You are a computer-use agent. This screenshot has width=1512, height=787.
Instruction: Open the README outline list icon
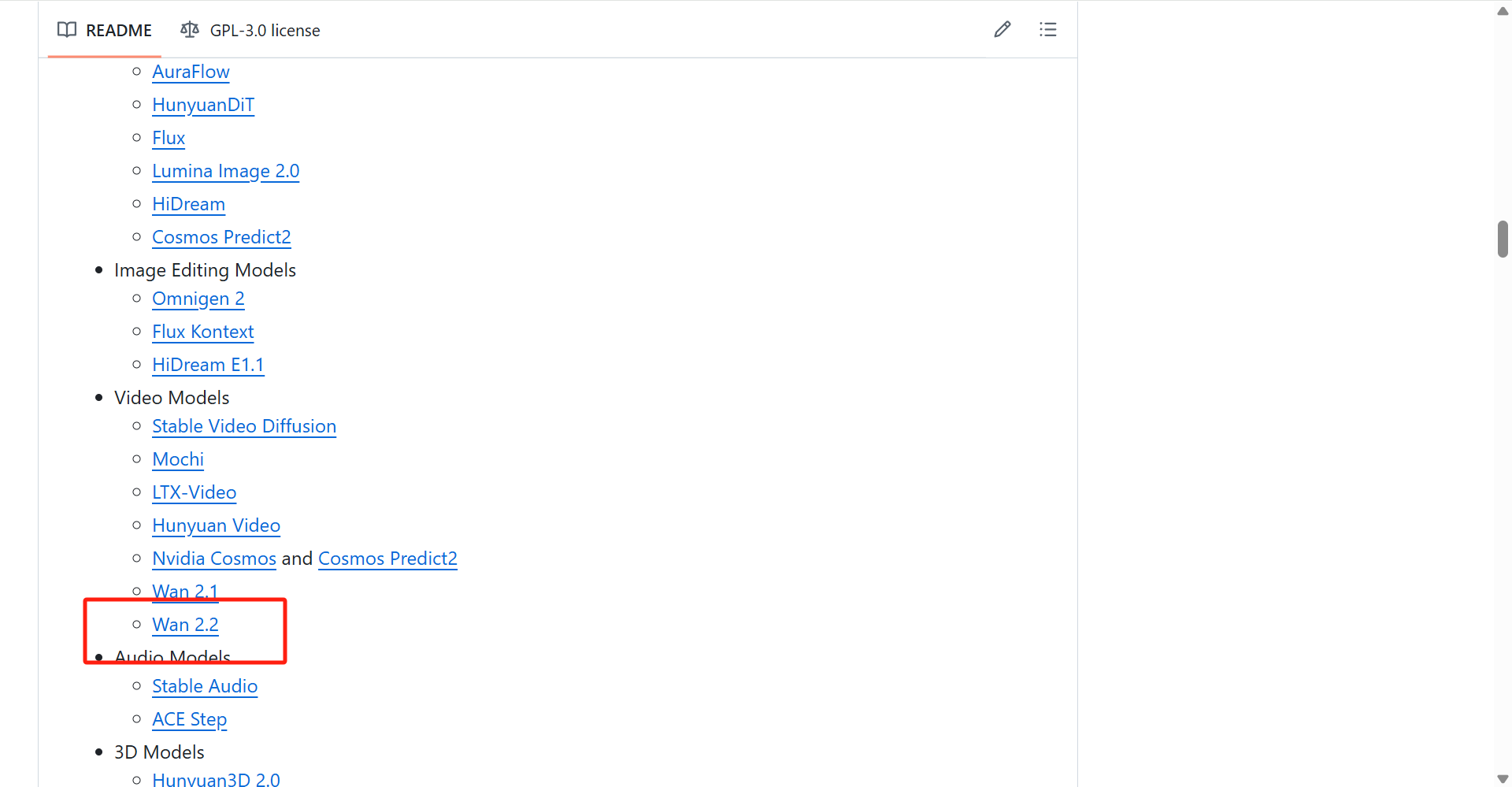[x=1047, y=30]
